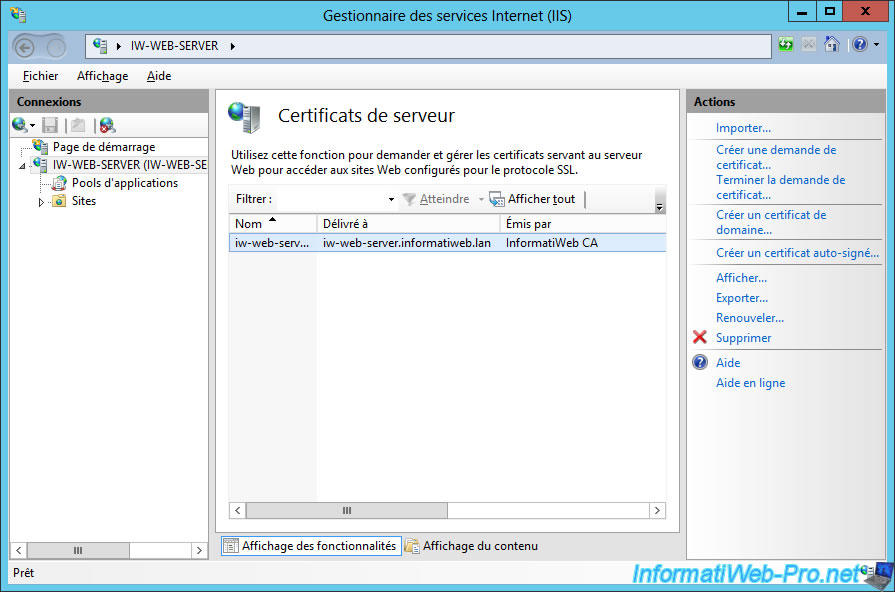Click the Importer... action link

point(743,128)
